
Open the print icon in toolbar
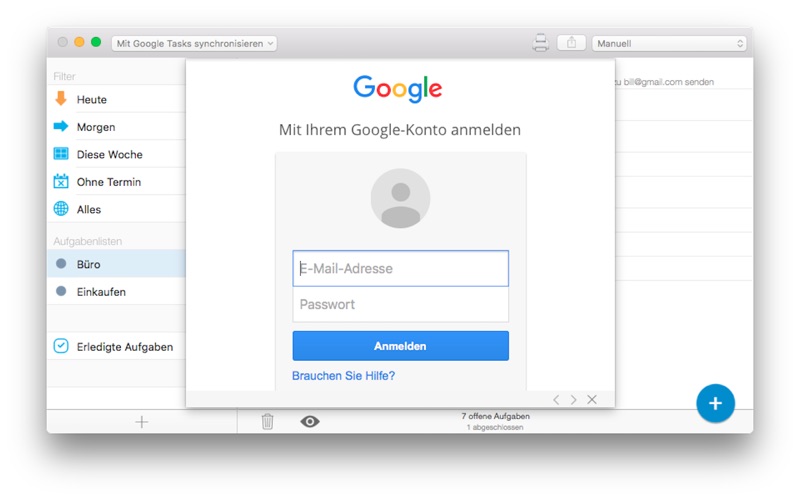coord(540,43)
